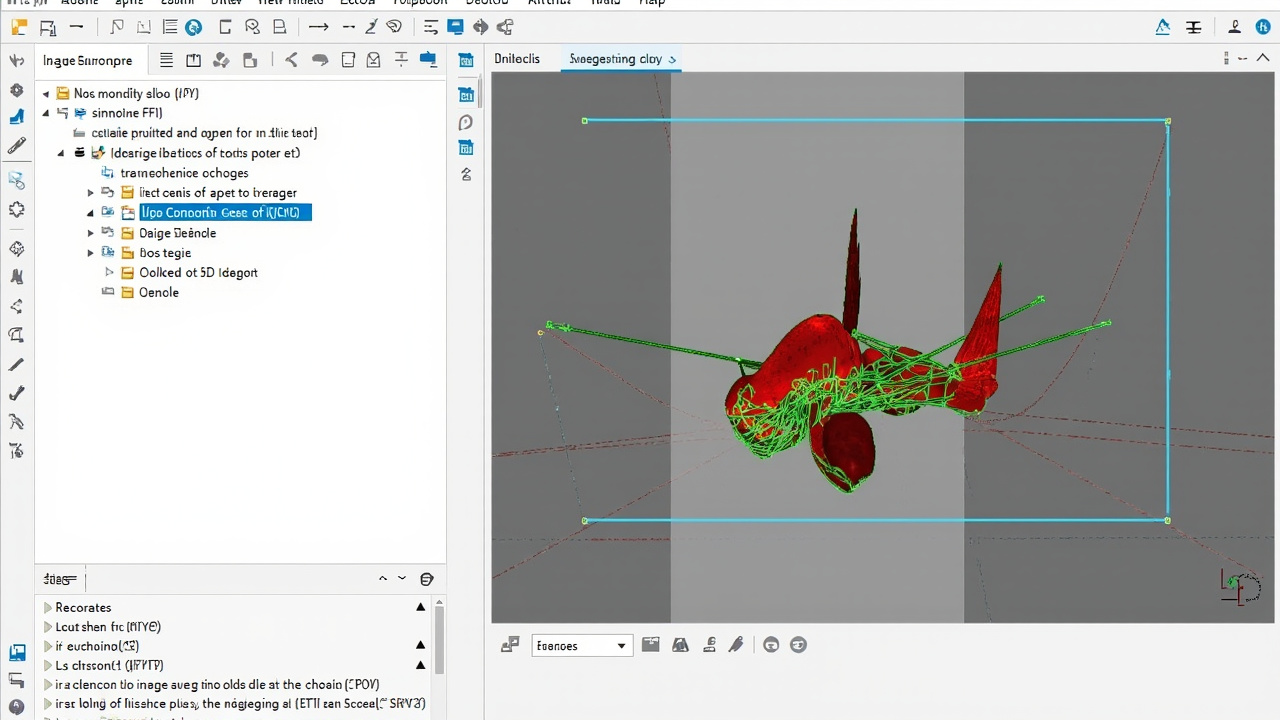Click the axis orientation gizmo in viewport corner
Viewport: 1280px width, 720px height.
[x=1240, y=586]
